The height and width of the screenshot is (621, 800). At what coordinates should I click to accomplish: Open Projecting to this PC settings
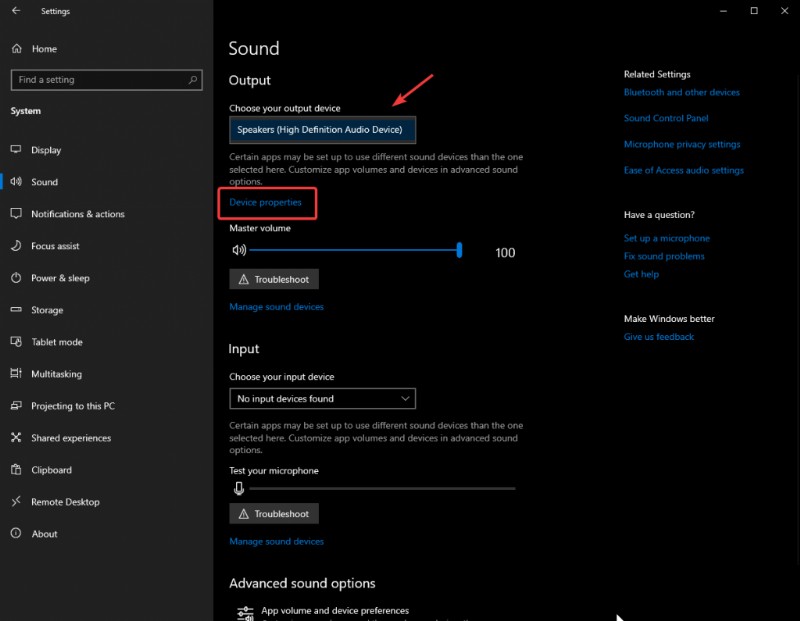click(17, 406)
